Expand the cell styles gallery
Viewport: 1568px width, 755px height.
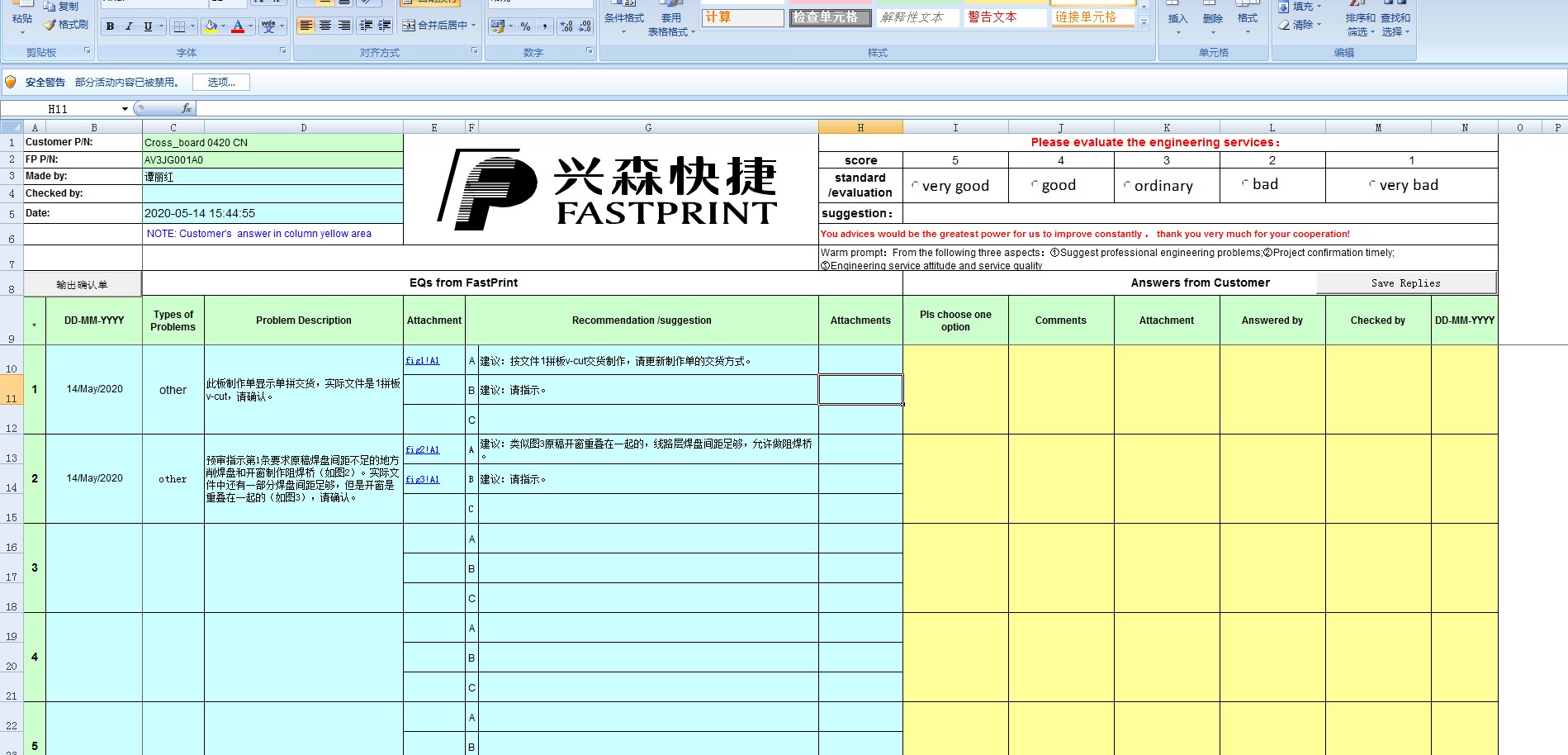tap(1144, 23)
